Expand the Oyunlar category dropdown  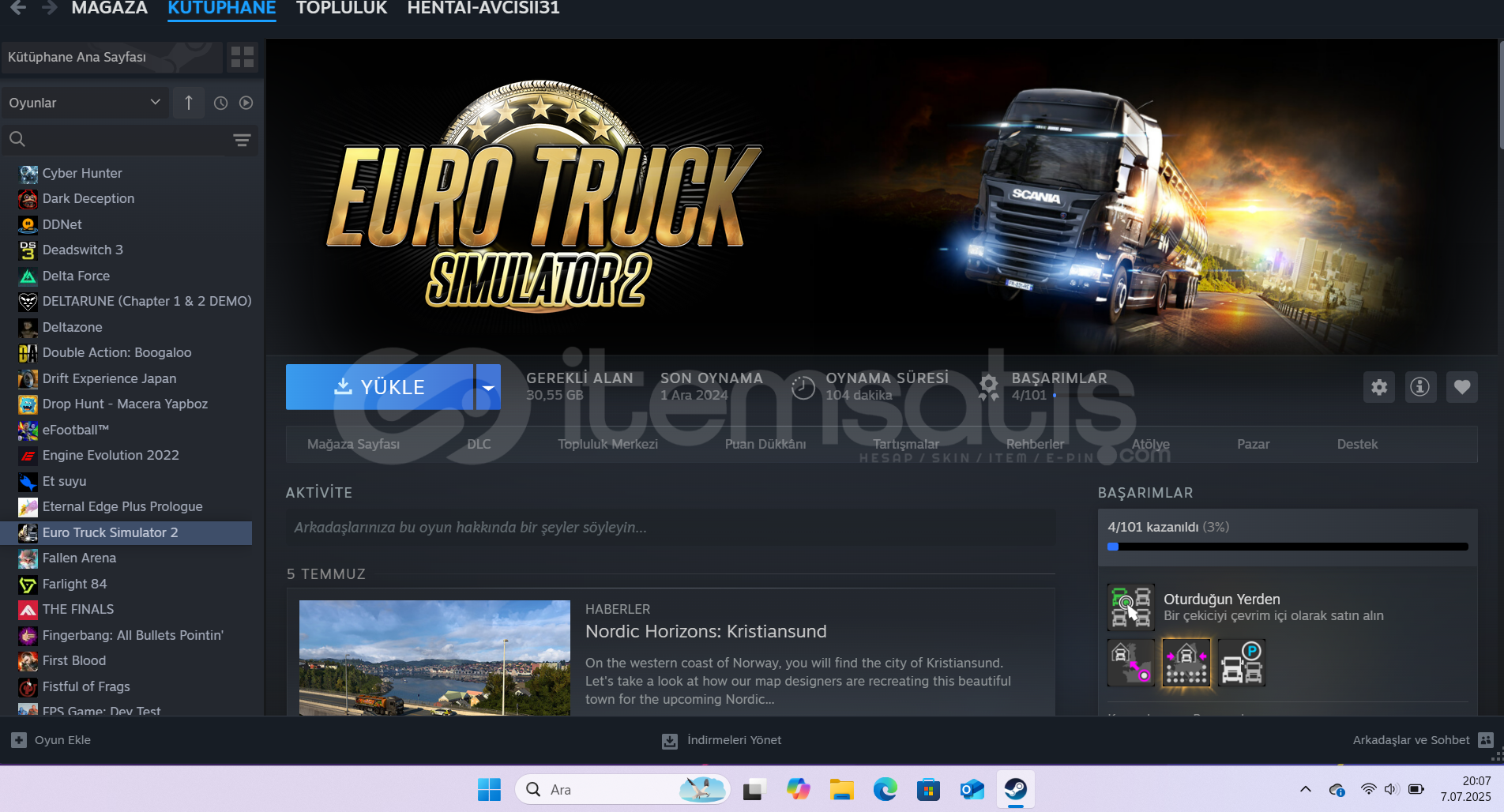point(84,103)
